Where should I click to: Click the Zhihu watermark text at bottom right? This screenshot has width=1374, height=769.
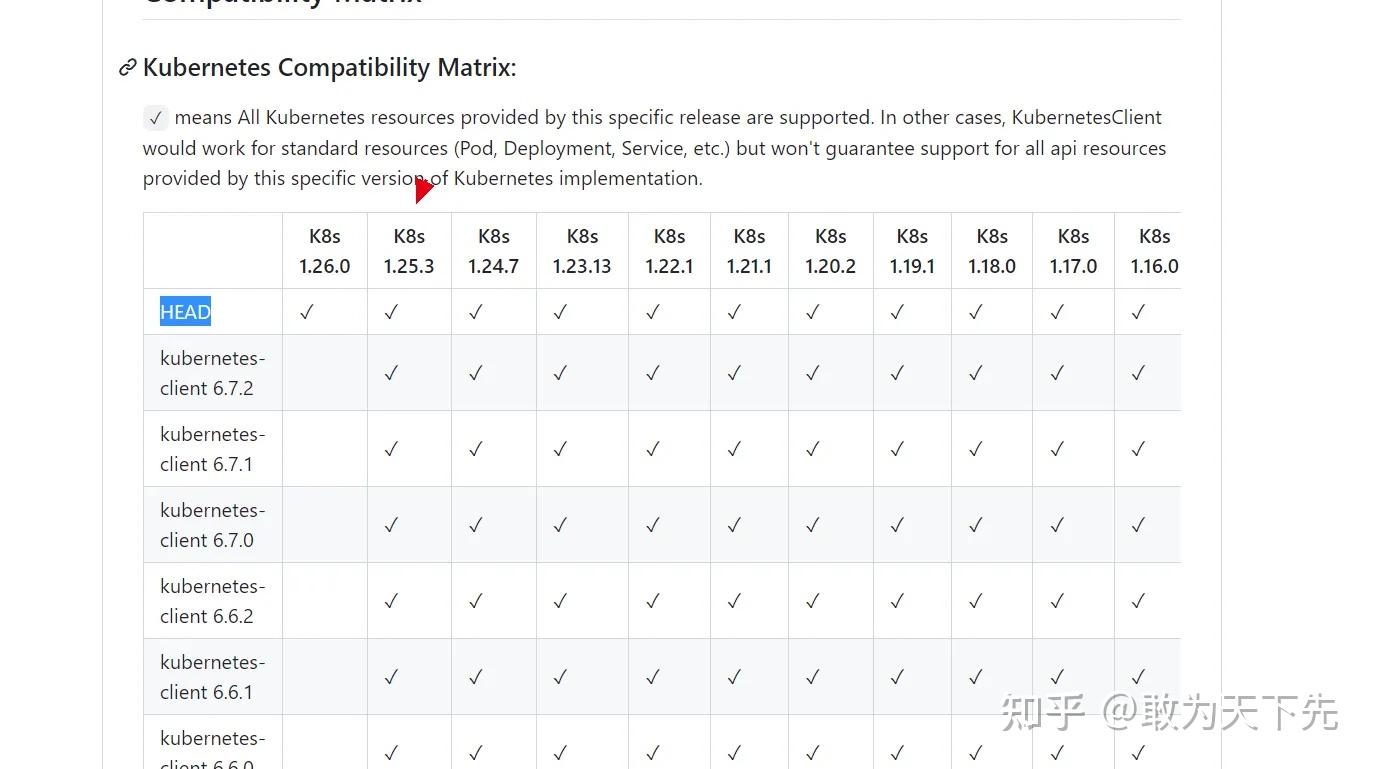(1169, 713)
